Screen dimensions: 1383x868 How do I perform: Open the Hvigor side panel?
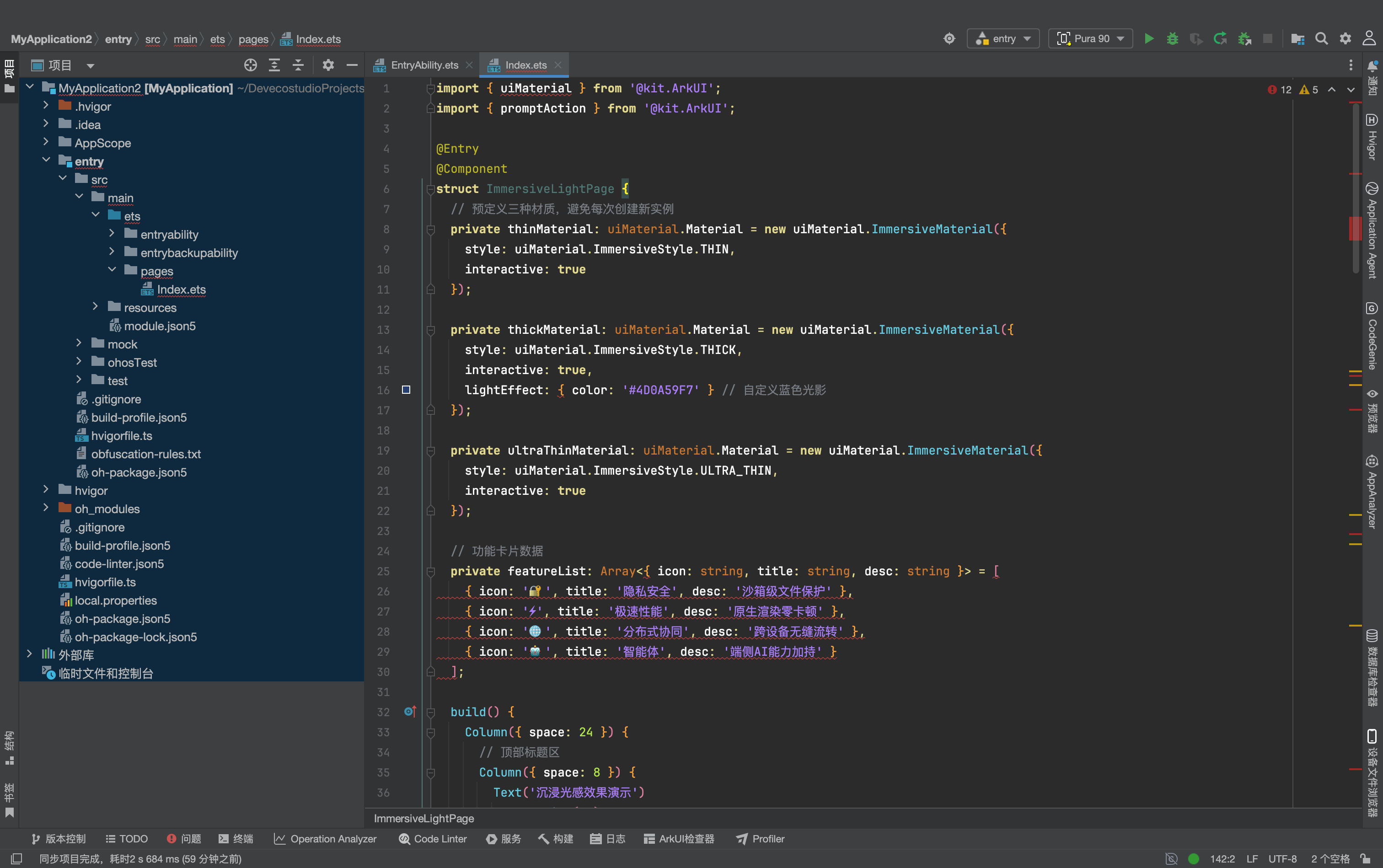(x=1372, y=138)
